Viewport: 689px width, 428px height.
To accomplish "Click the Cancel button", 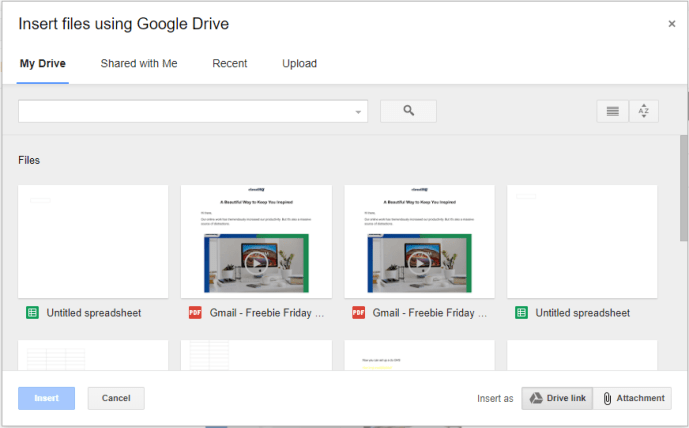I will [x=116, y=398].
